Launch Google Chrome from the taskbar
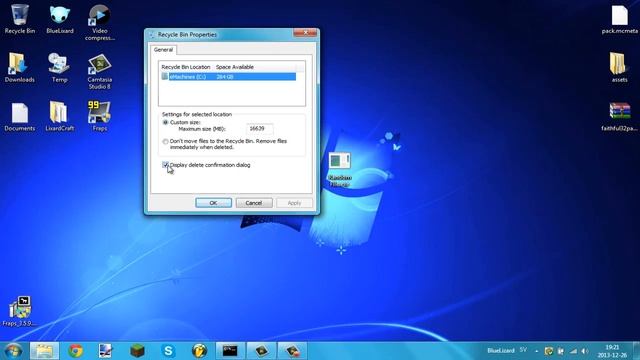Image resolution: width=640 pixels, height=360 pixels. tap(76, 351)
